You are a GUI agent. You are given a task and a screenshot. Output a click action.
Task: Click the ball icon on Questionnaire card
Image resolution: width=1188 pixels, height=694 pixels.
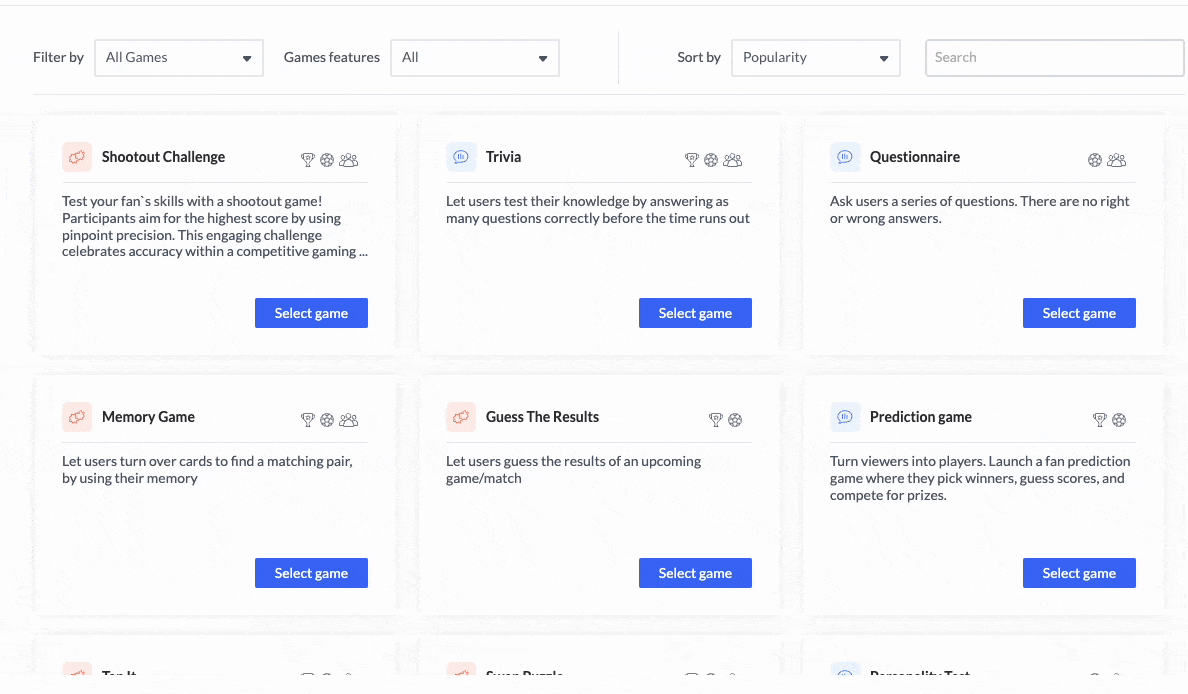click(x=1095, y=160)
